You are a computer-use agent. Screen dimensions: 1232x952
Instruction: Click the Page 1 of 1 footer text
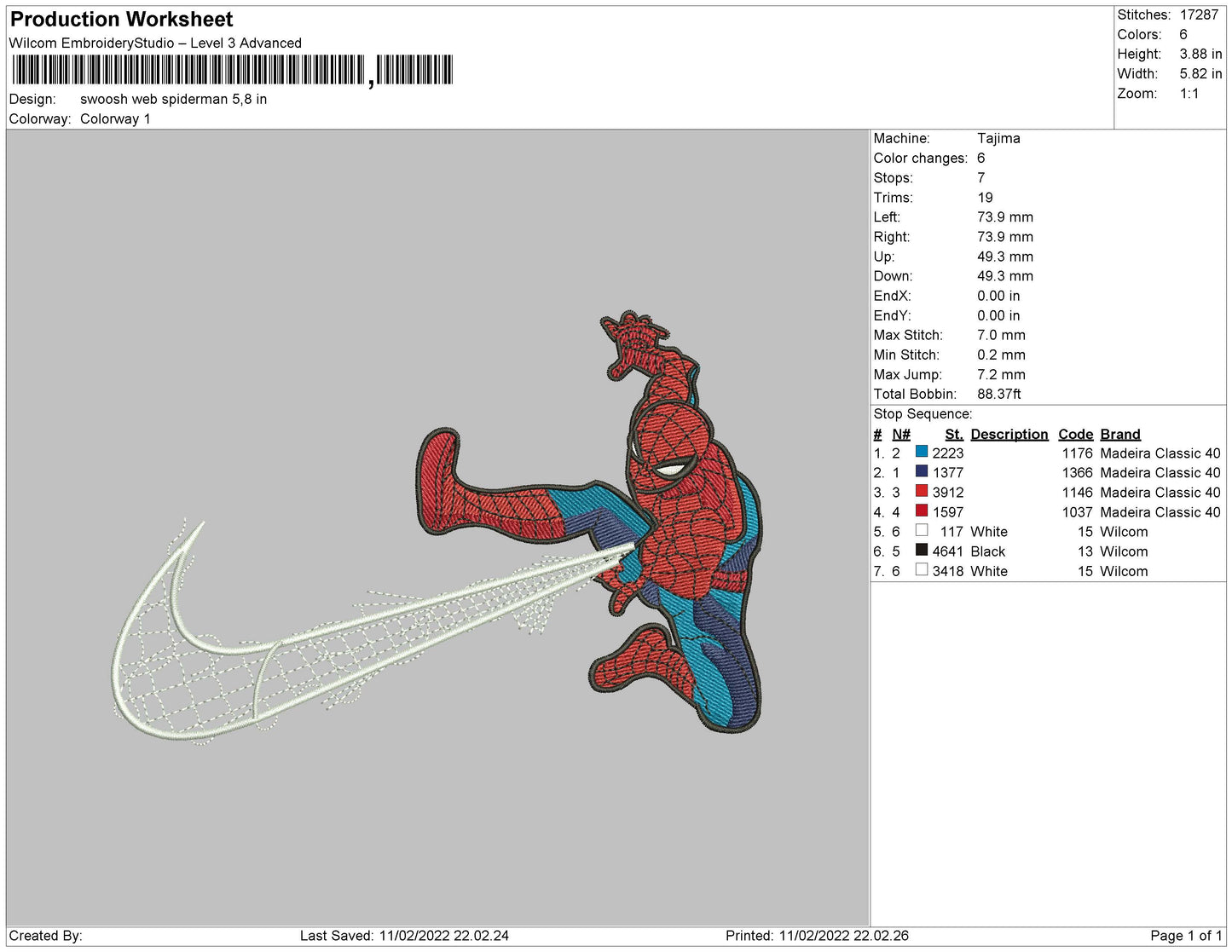pyautogui.click(x=1185, y=936)
